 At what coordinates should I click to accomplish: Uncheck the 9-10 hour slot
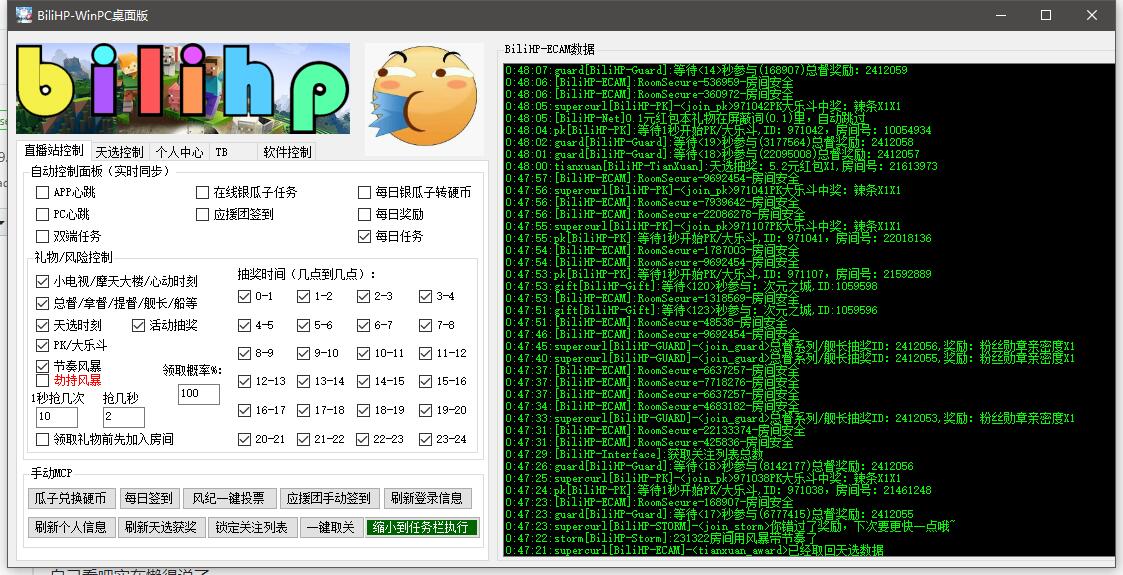(x=304, y=353)
